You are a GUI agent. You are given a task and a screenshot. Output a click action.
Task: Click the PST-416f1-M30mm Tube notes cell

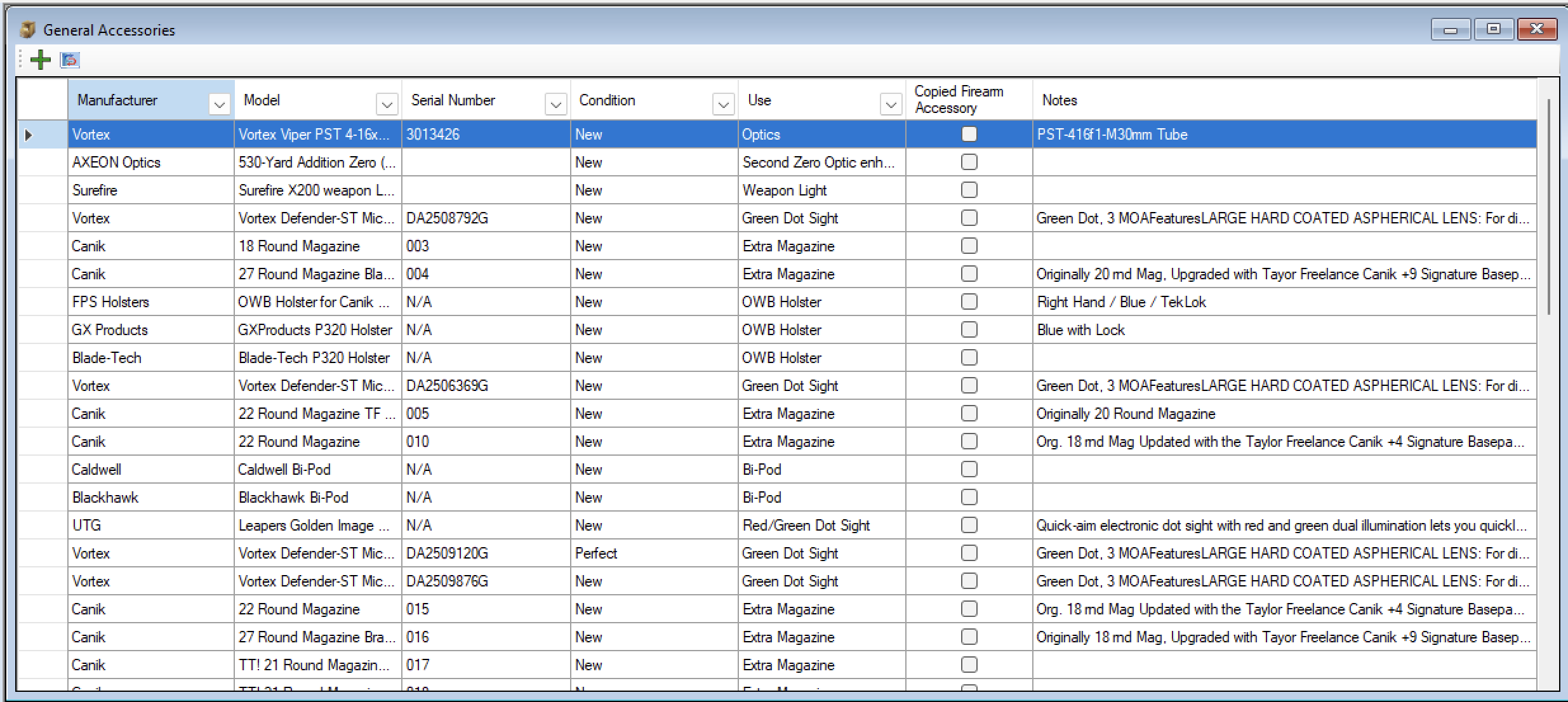(1284, 134)
